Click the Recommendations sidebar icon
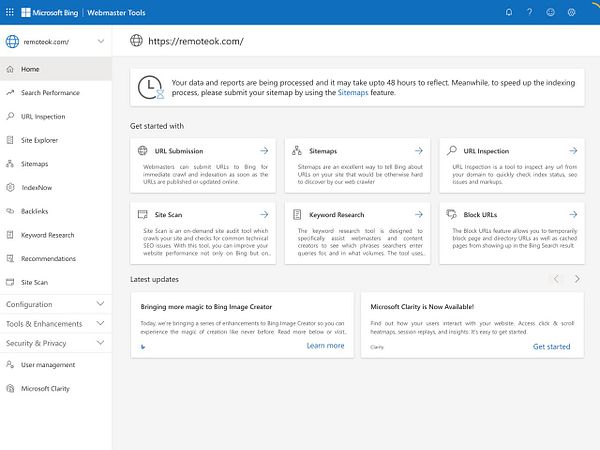The height and width of the screenshot is (450, 600). tap(10, 258)
